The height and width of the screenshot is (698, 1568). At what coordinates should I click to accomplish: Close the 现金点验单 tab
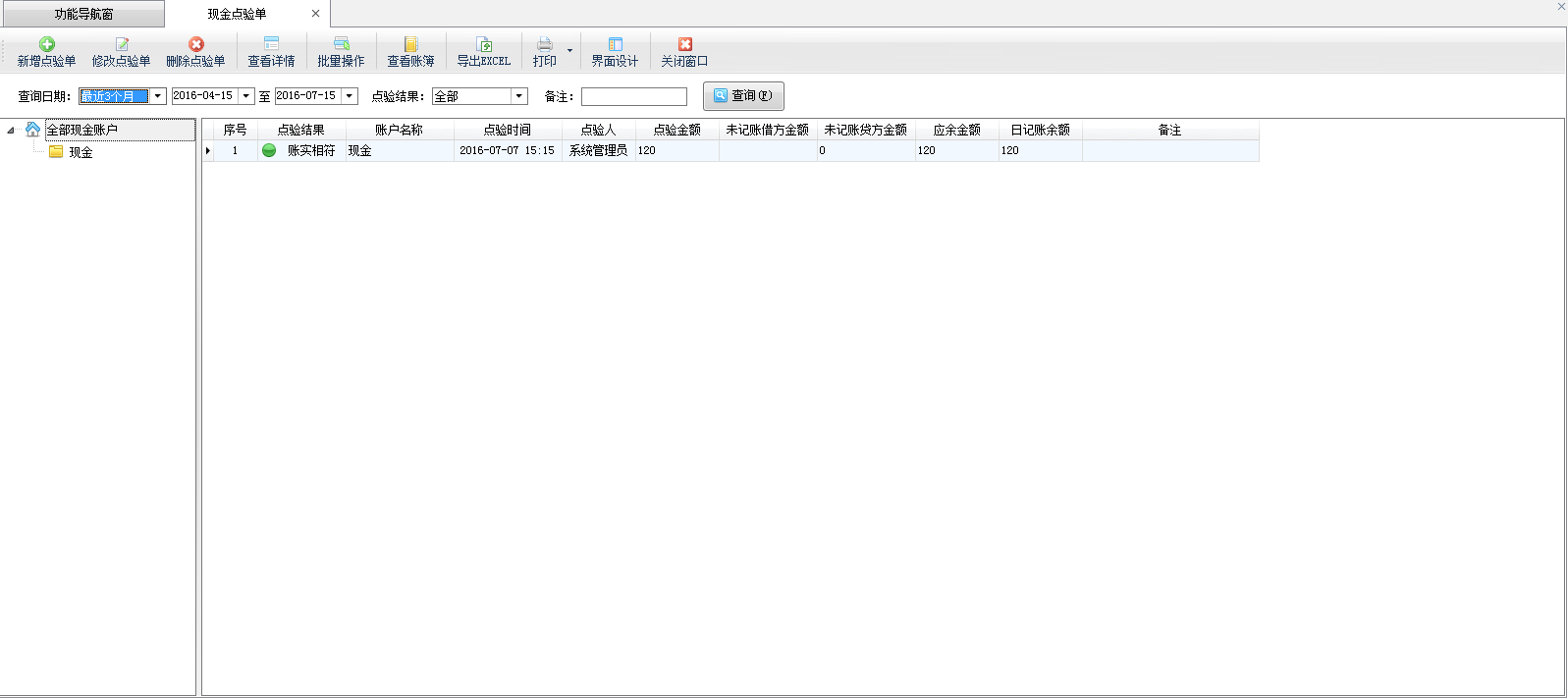point(315,14)
